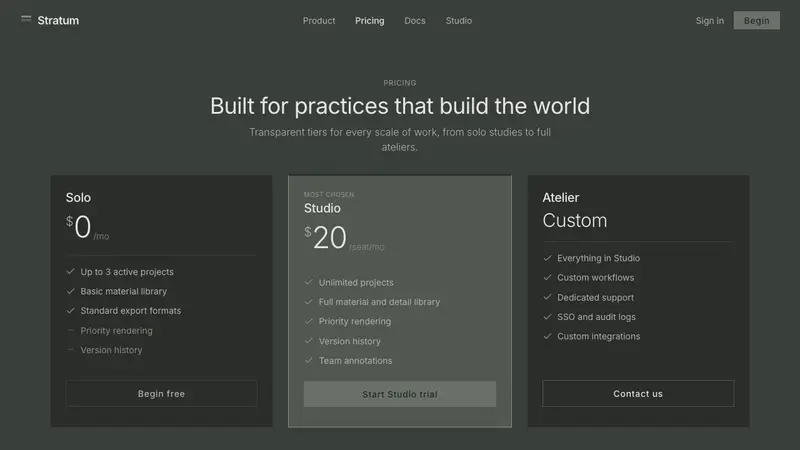This screenshot has height=450, width=800.
Task: Click checkmark beside Dedicated support
Action: (x=547, y=297)
